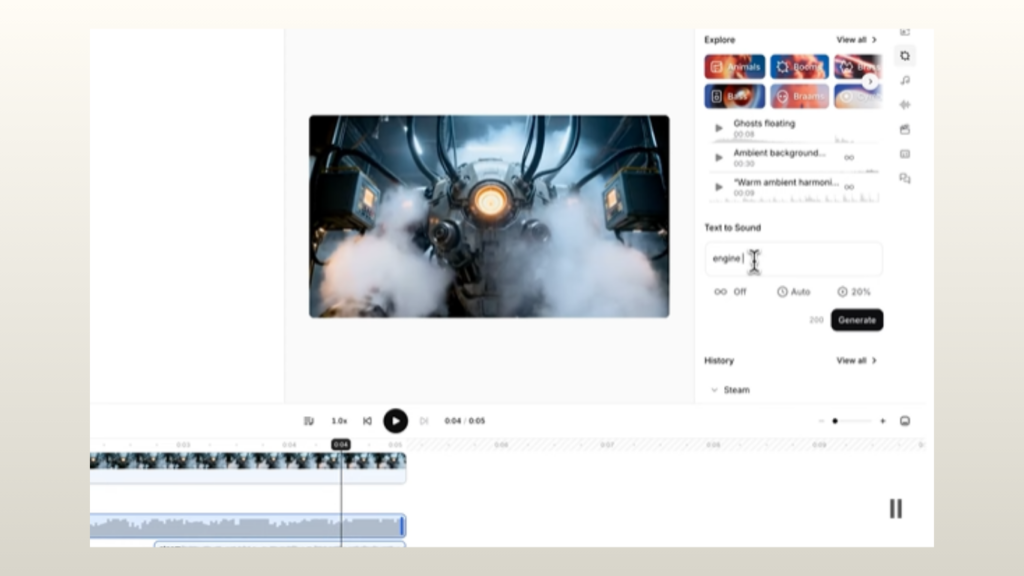Click the Text to Sound heading

click(x=732, y=228)
